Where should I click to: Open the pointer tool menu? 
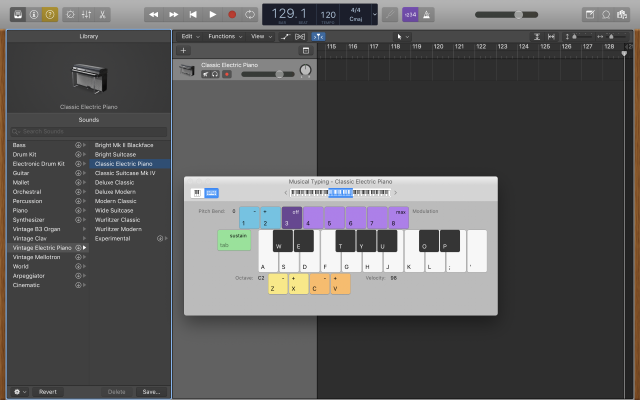(402, 37)
